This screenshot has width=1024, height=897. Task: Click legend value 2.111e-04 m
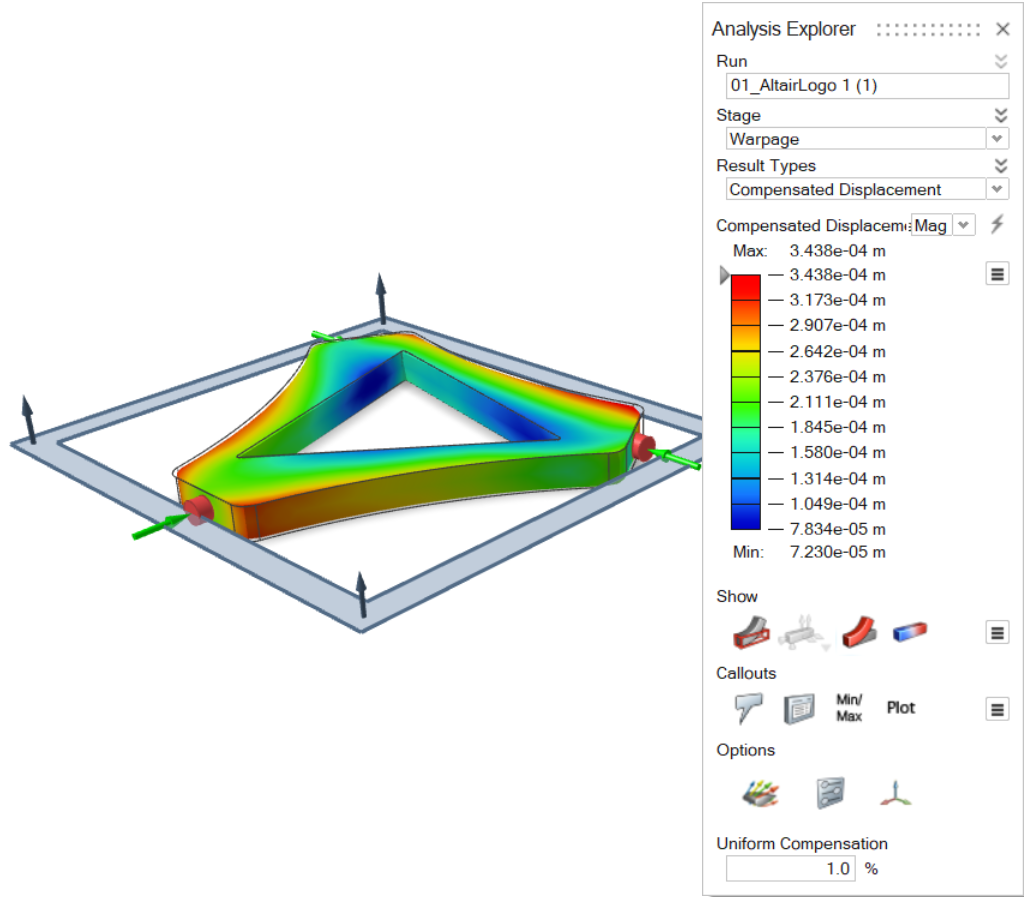[837, 402]
